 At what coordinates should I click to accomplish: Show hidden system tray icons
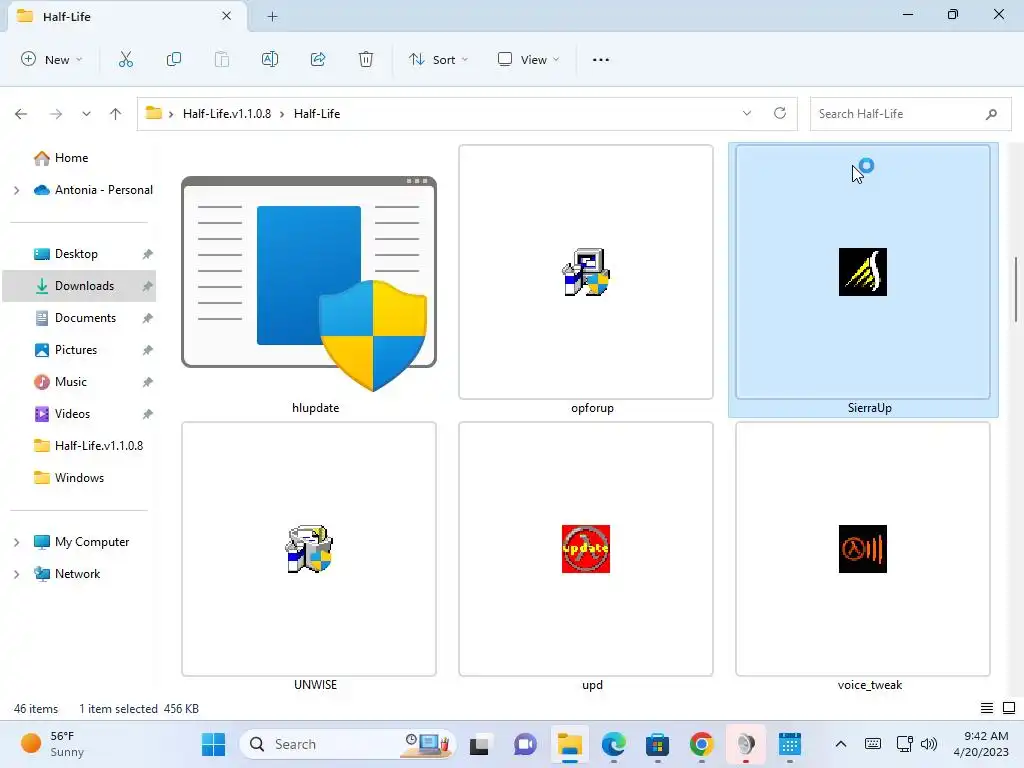coord(841,744)
